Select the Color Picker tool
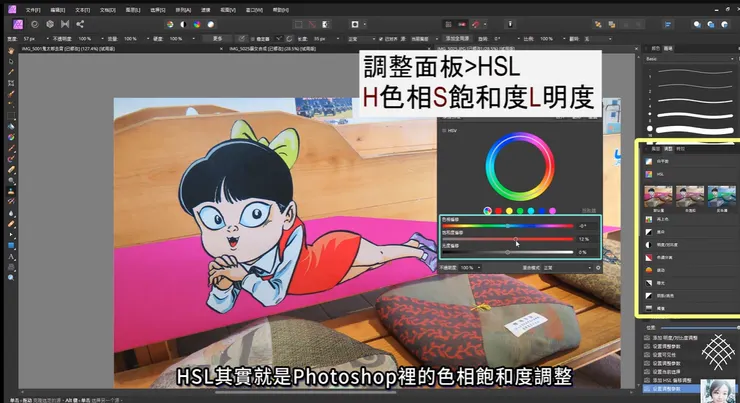 click(x=11, y=72)
